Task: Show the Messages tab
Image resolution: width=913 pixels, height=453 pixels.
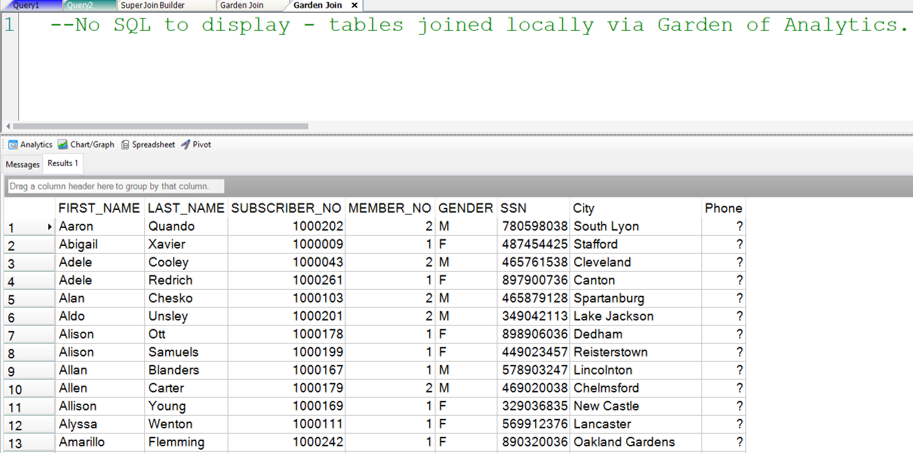Action: (x=22, y=164)
